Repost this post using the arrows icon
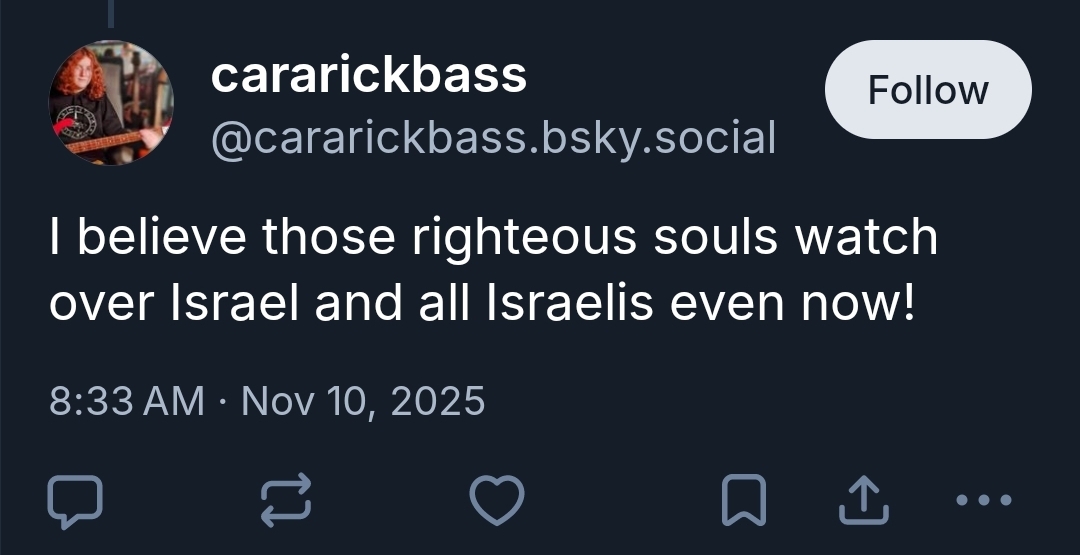This screenshot has width=1080, height=555. 286,500
